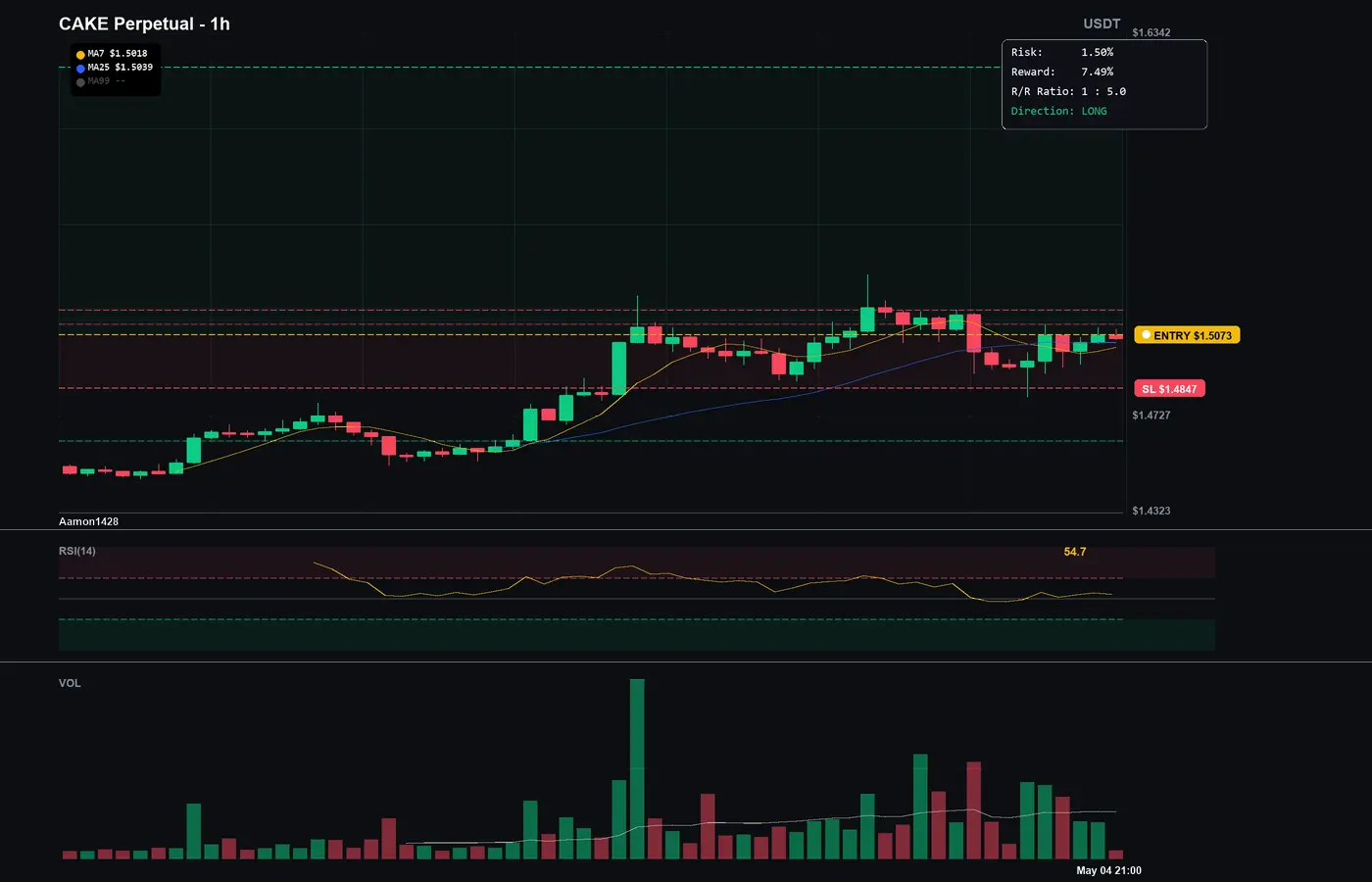Select the $1.4323 price axis label
1372x882 pixels.
[1151, 511]
